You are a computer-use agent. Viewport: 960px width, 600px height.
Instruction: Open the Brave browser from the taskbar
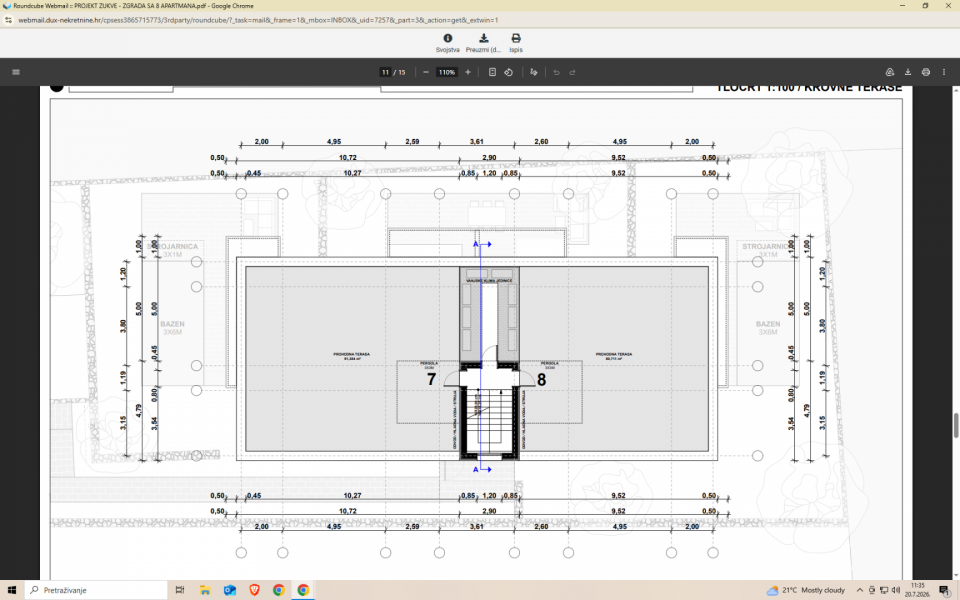coord(254,590)
